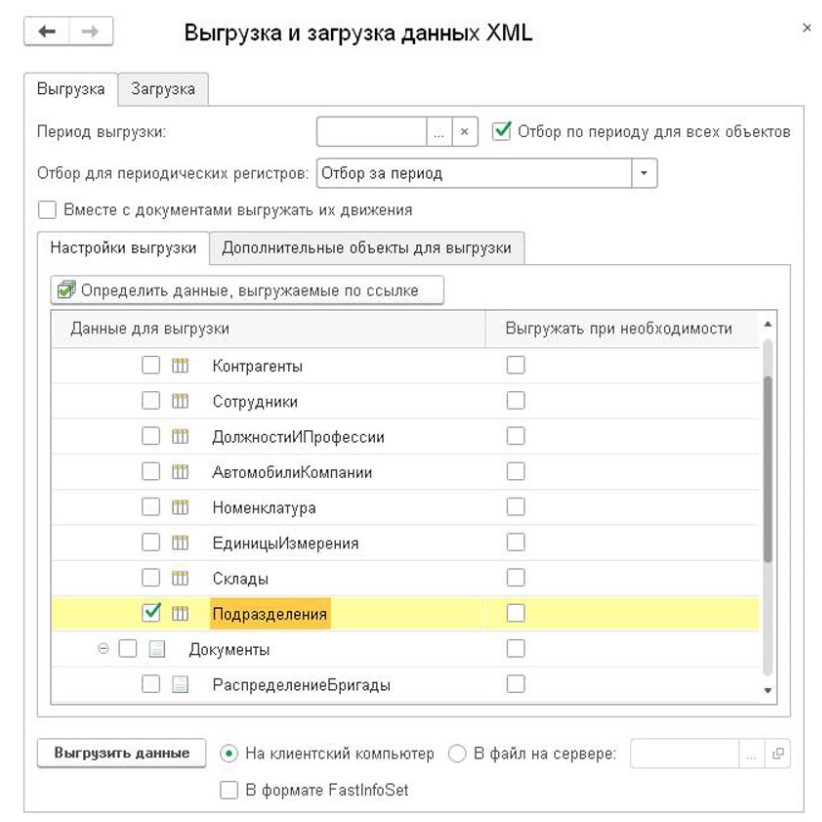Click the document icon beside РаспределениеБригады
822x822 pixels.
coord(180,685)
